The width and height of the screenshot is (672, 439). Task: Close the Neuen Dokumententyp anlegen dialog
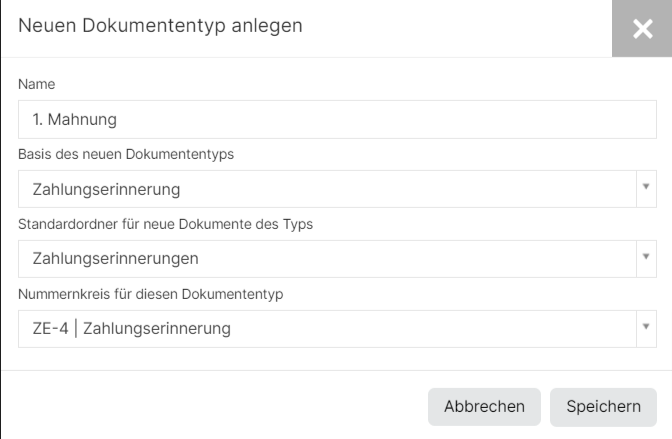pos(642,28)
